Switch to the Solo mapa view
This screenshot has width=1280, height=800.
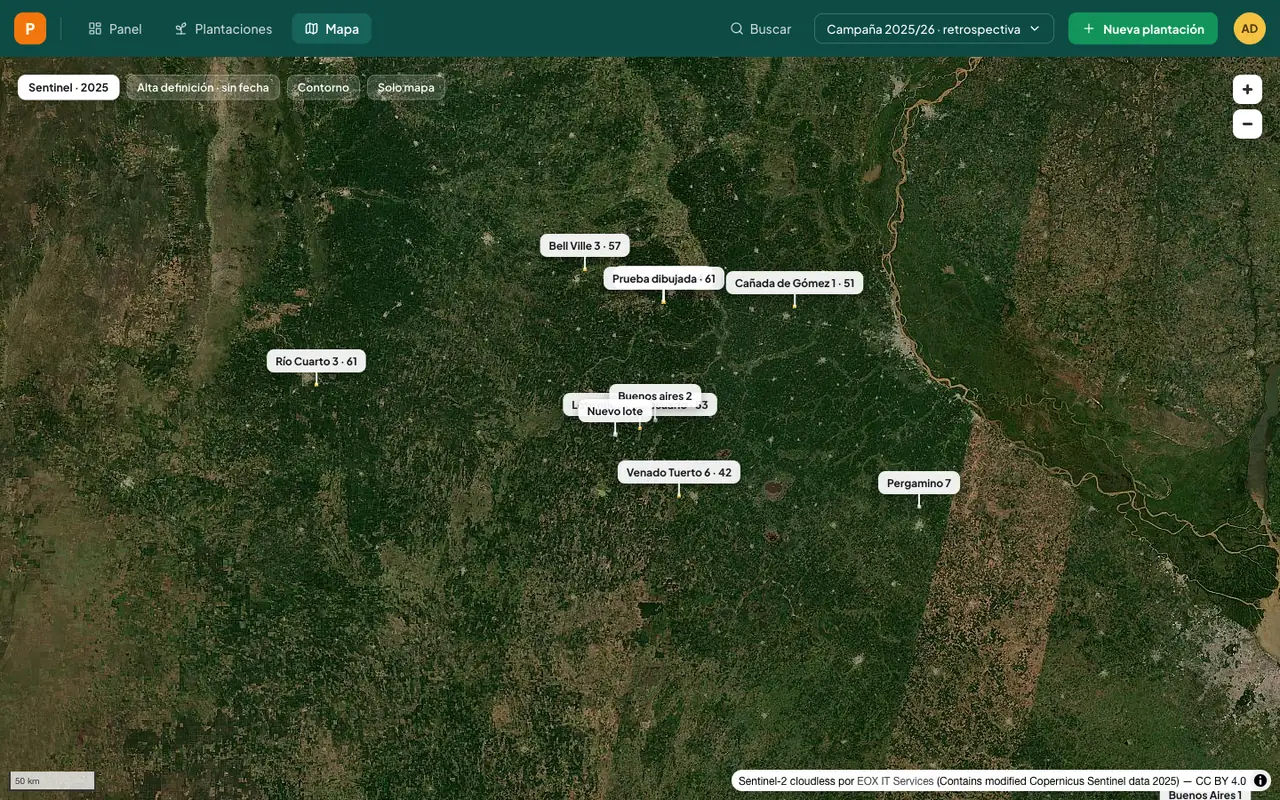[406, 87]
